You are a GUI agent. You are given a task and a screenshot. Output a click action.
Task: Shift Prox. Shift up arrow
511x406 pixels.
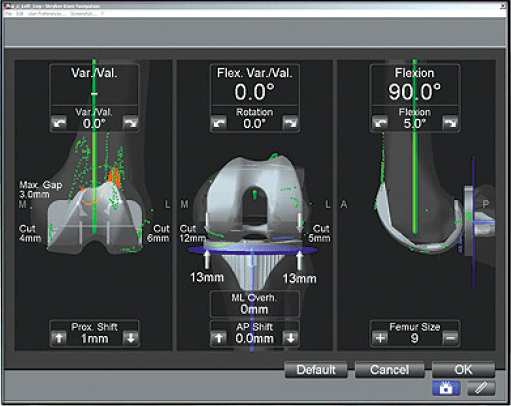point(59,338)
